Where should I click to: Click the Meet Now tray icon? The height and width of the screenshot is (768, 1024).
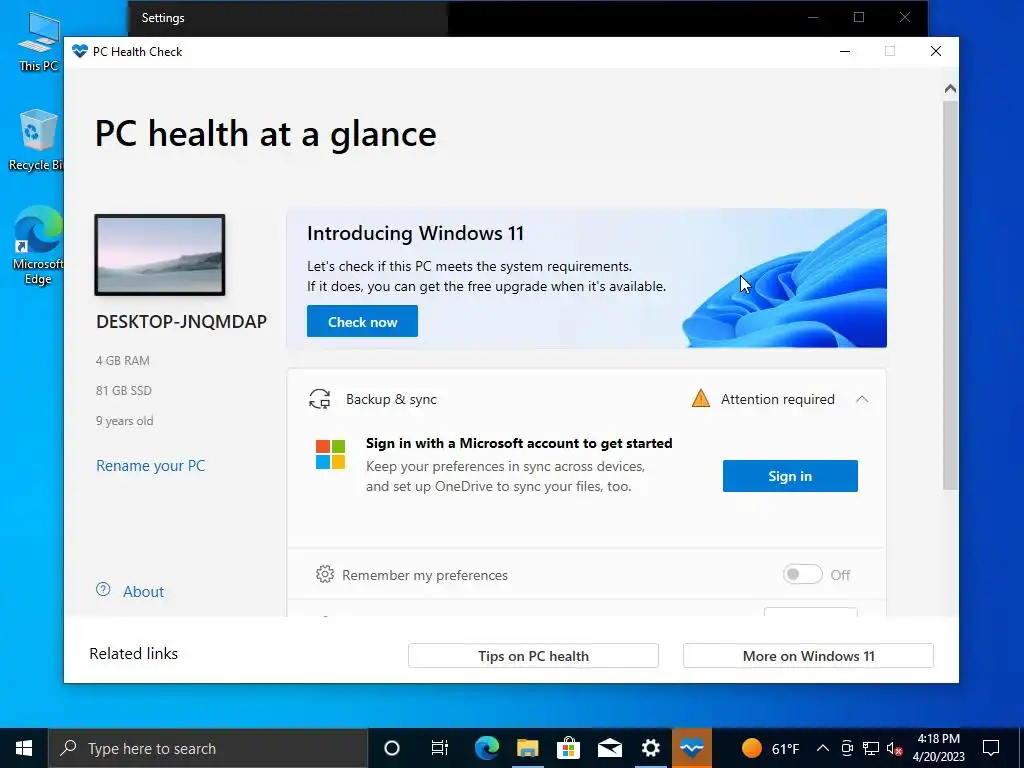(x=847, y=748)
